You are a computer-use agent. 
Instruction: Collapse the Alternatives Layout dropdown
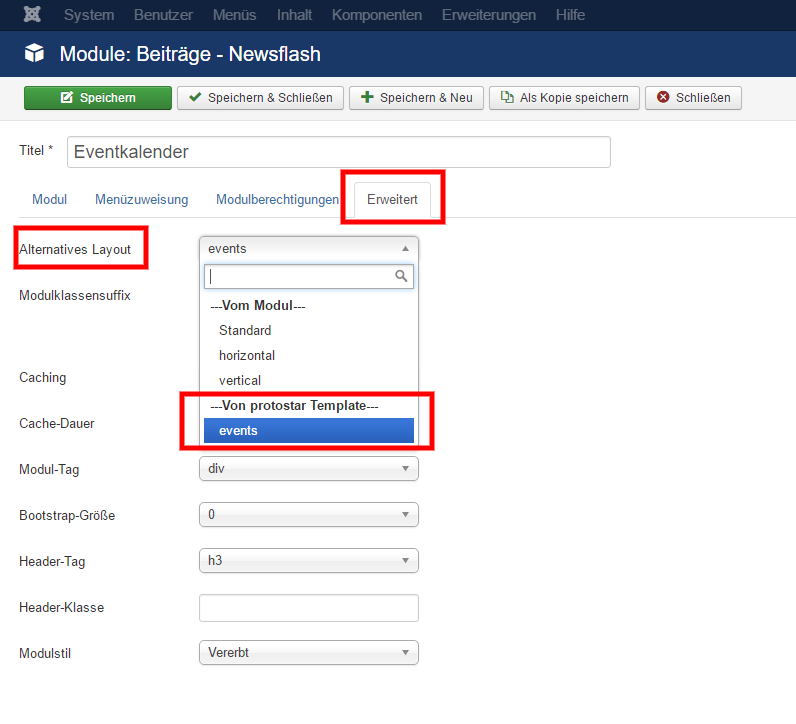[x=308, y=249]
